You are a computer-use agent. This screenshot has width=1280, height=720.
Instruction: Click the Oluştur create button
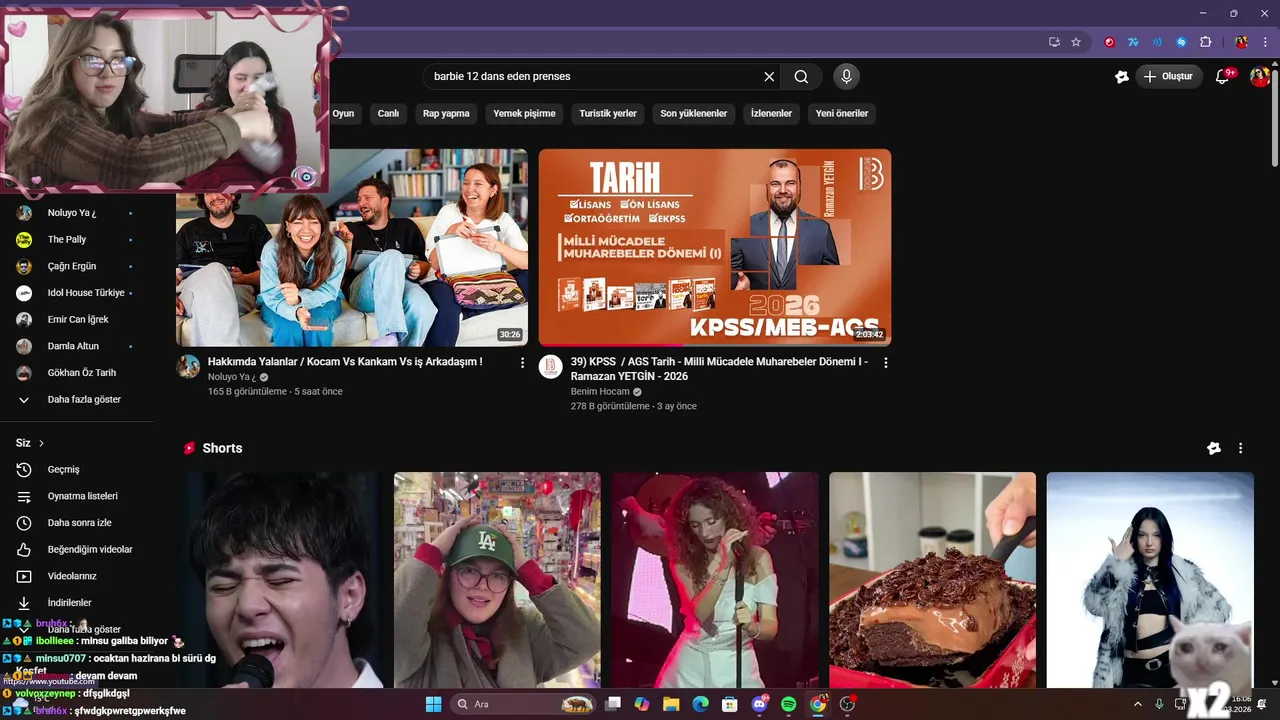[1168, 76]
